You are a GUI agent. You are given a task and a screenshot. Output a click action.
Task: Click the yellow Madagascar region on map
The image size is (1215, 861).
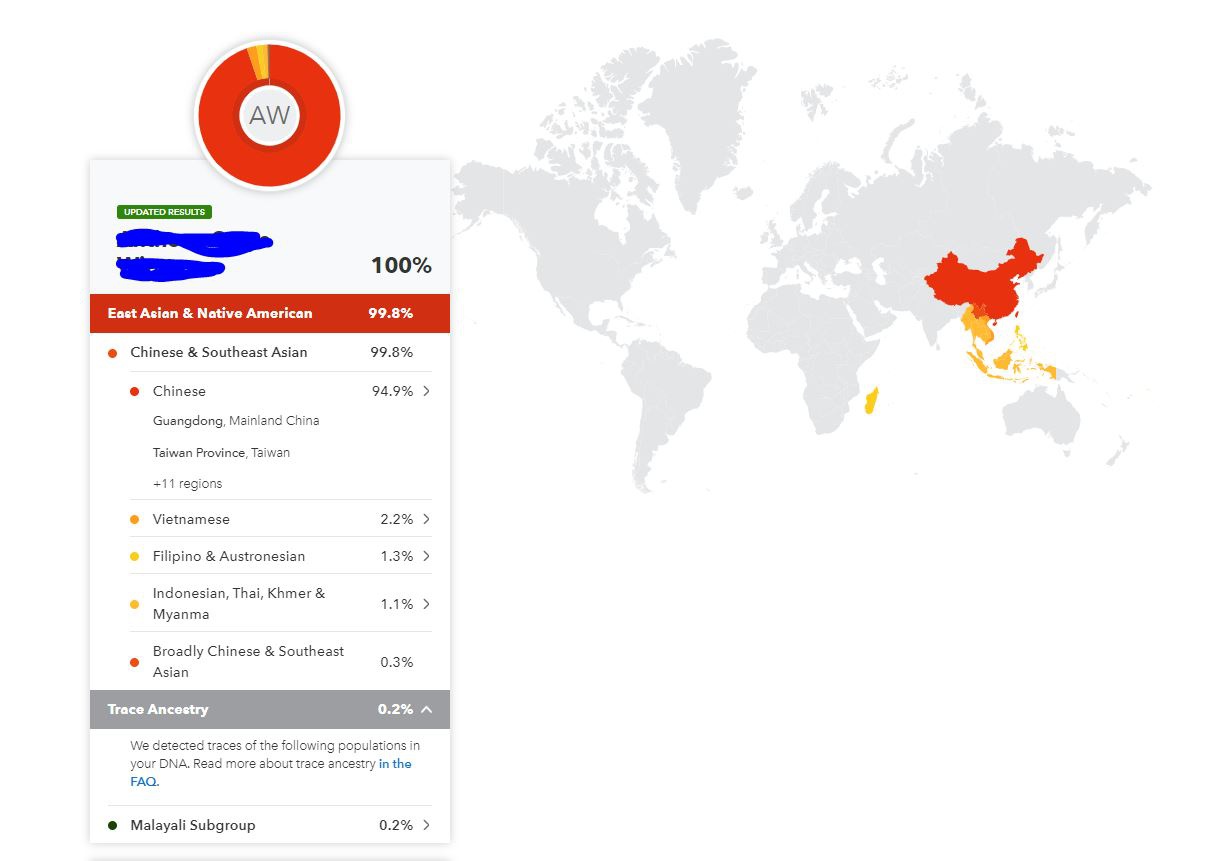click(x=872, y=401)
